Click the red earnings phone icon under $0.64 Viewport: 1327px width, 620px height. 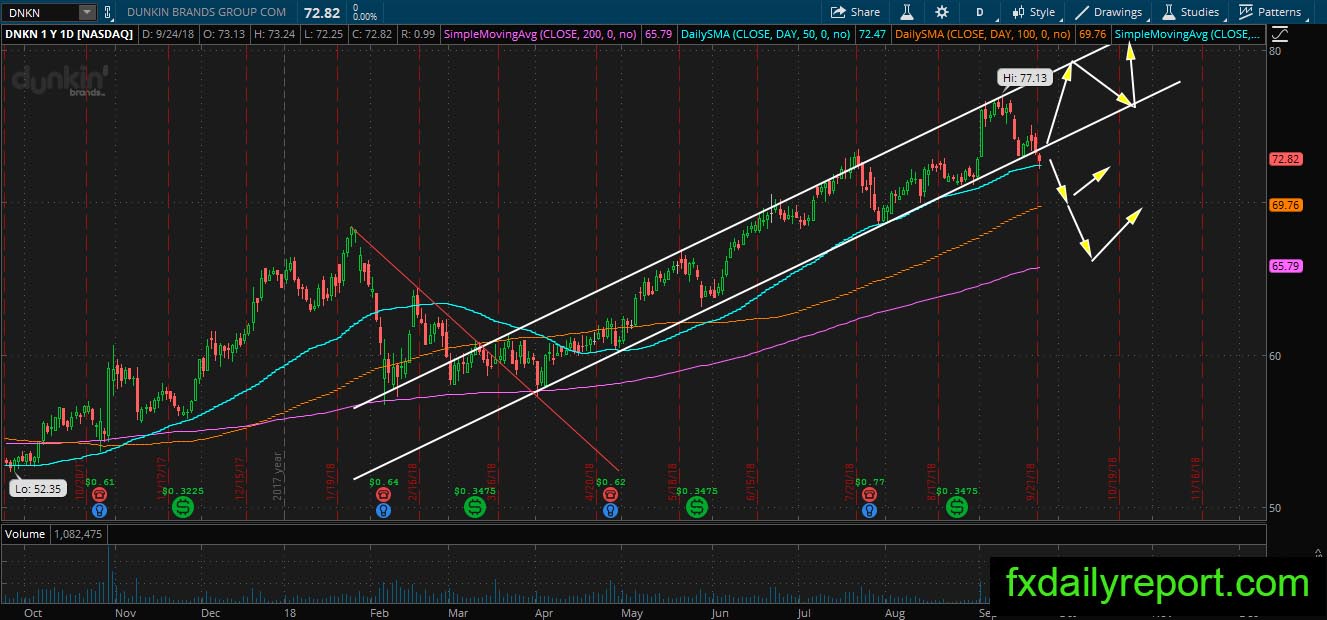(x=382, y=494)
